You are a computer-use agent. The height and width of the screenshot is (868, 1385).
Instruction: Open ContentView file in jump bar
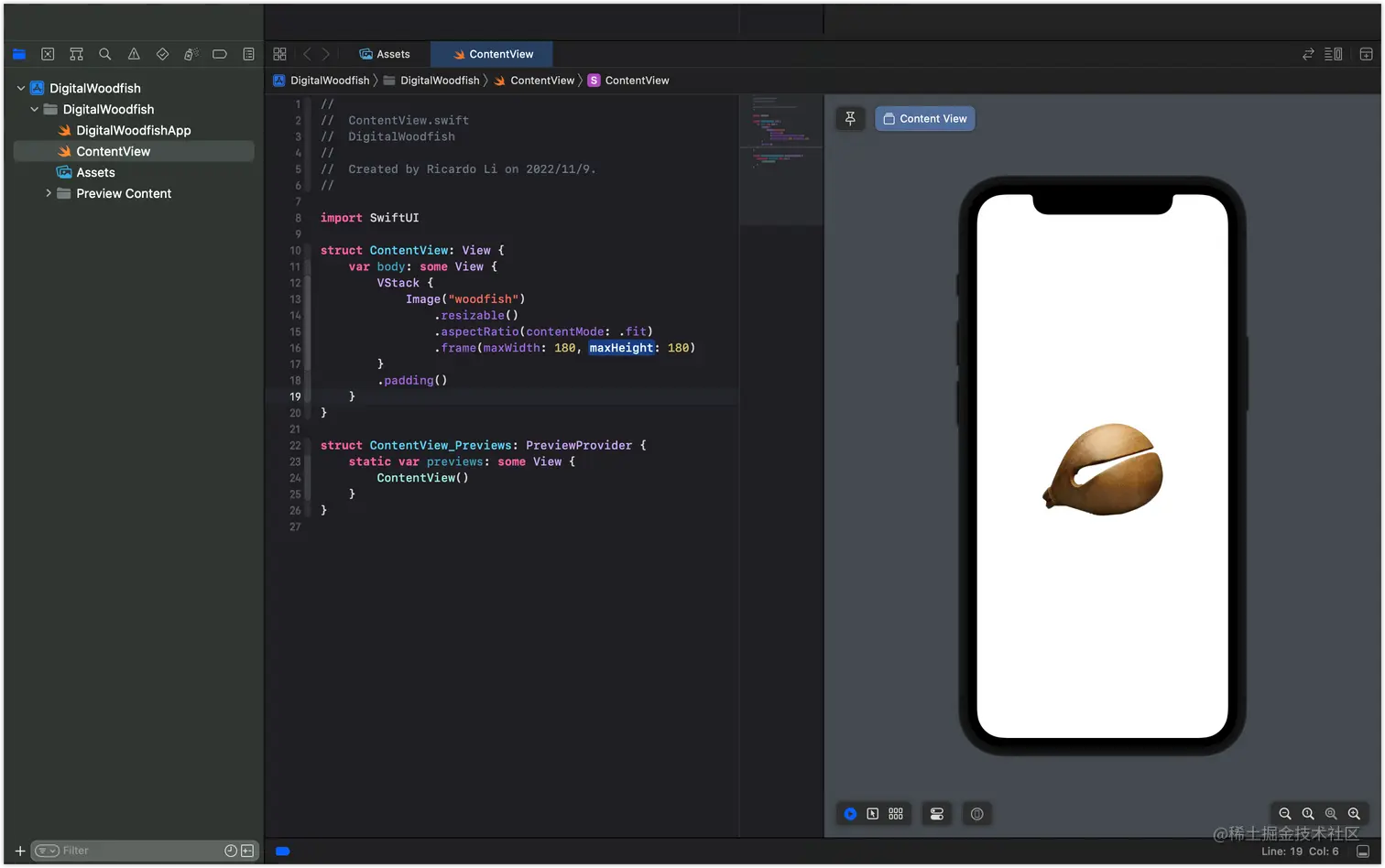(x=534, y=81)
